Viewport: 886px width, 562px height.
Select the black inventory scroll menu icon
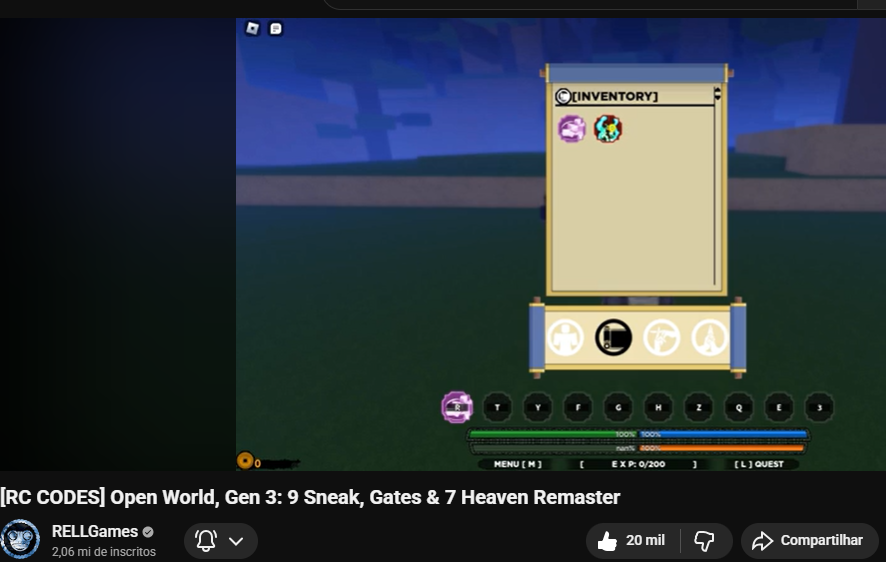(x=613, y=337)
